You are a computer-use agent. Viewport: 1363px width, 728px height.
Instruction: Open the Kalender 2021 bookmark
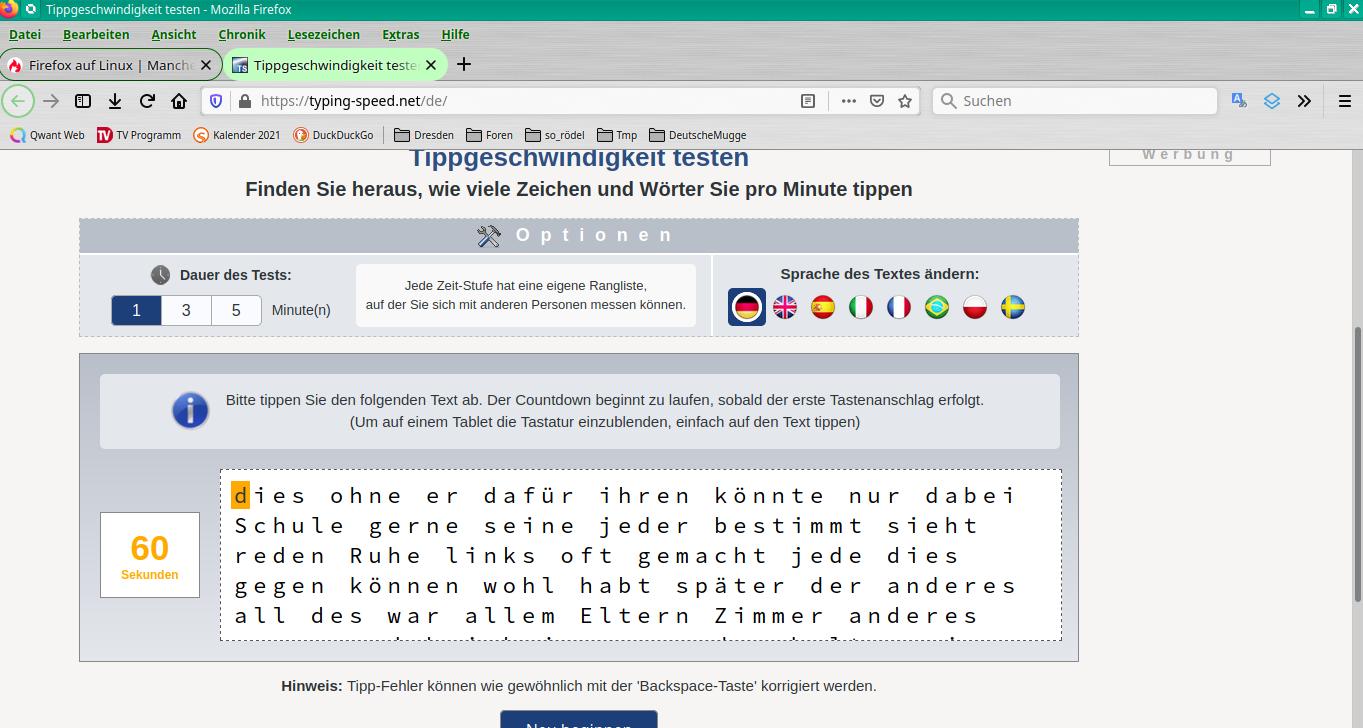[237, 135]
